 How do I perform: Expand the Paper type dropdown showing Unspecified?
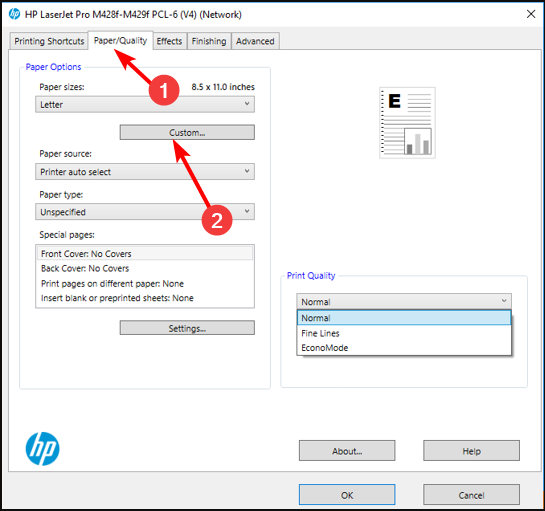point(145,212)
